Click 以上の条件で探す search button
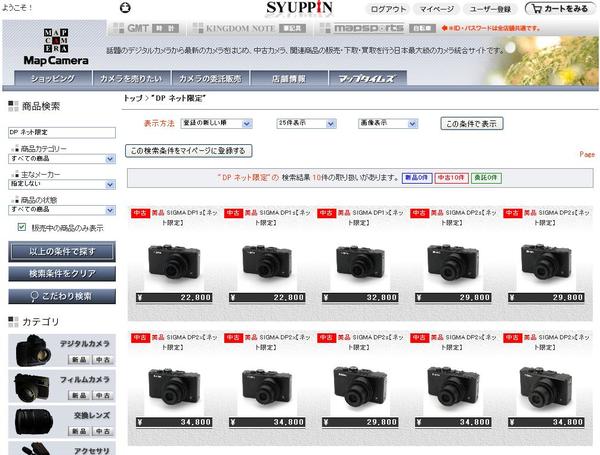The image size is (600, 455). (x=62, y=251)
